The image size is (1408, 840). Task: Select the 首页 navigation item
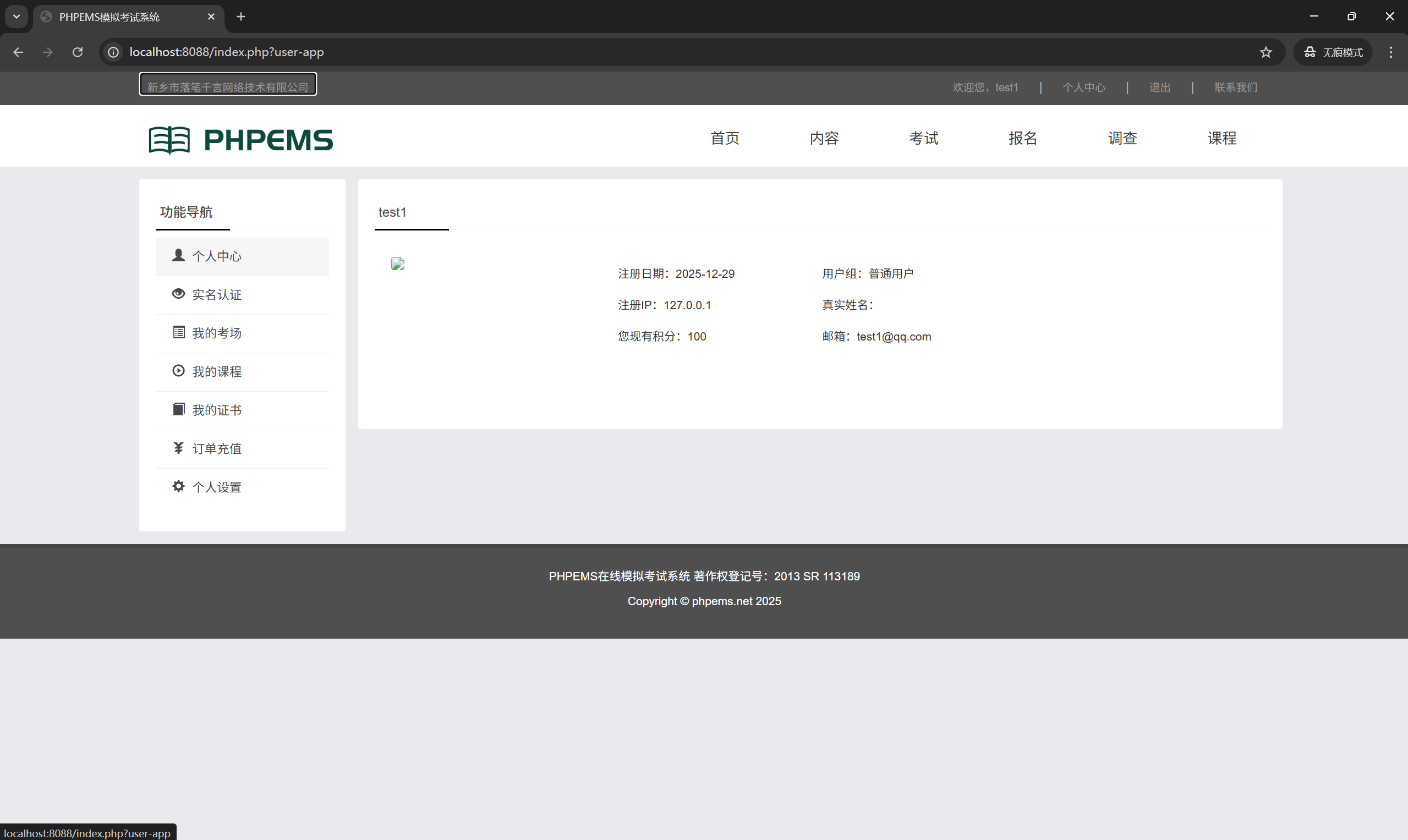pyautogui.click(x=725, y=138)
